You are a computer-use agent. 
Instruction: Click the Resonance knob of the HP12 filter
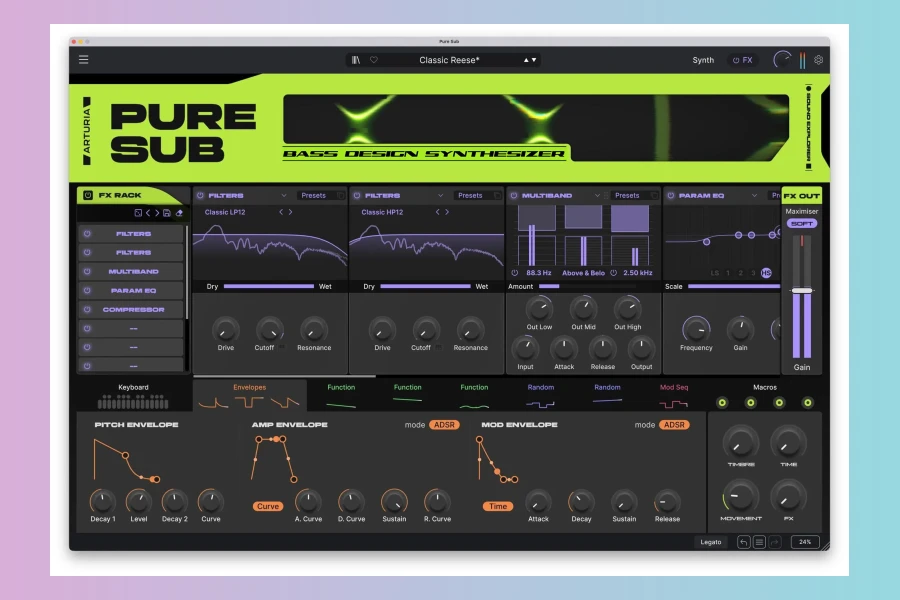(470, 330)
